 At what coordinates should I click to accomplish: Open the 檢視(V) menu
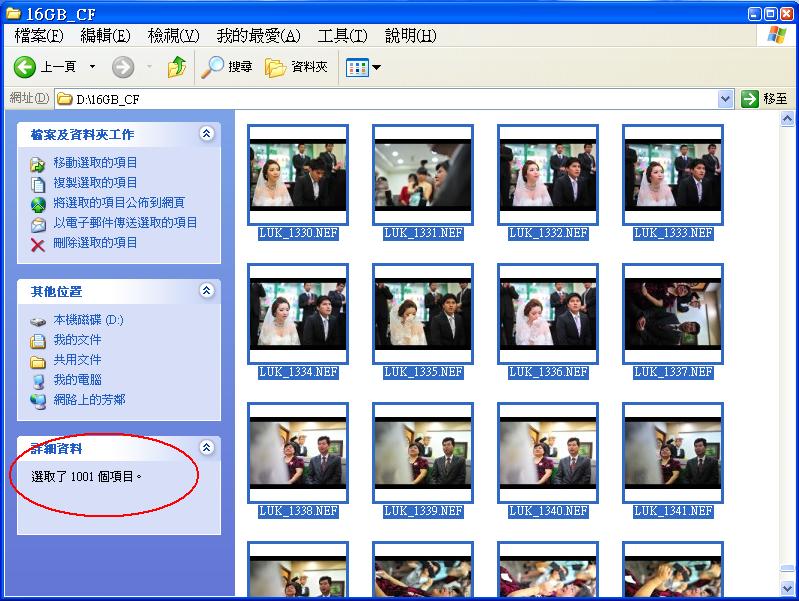(x=173, y=36)
